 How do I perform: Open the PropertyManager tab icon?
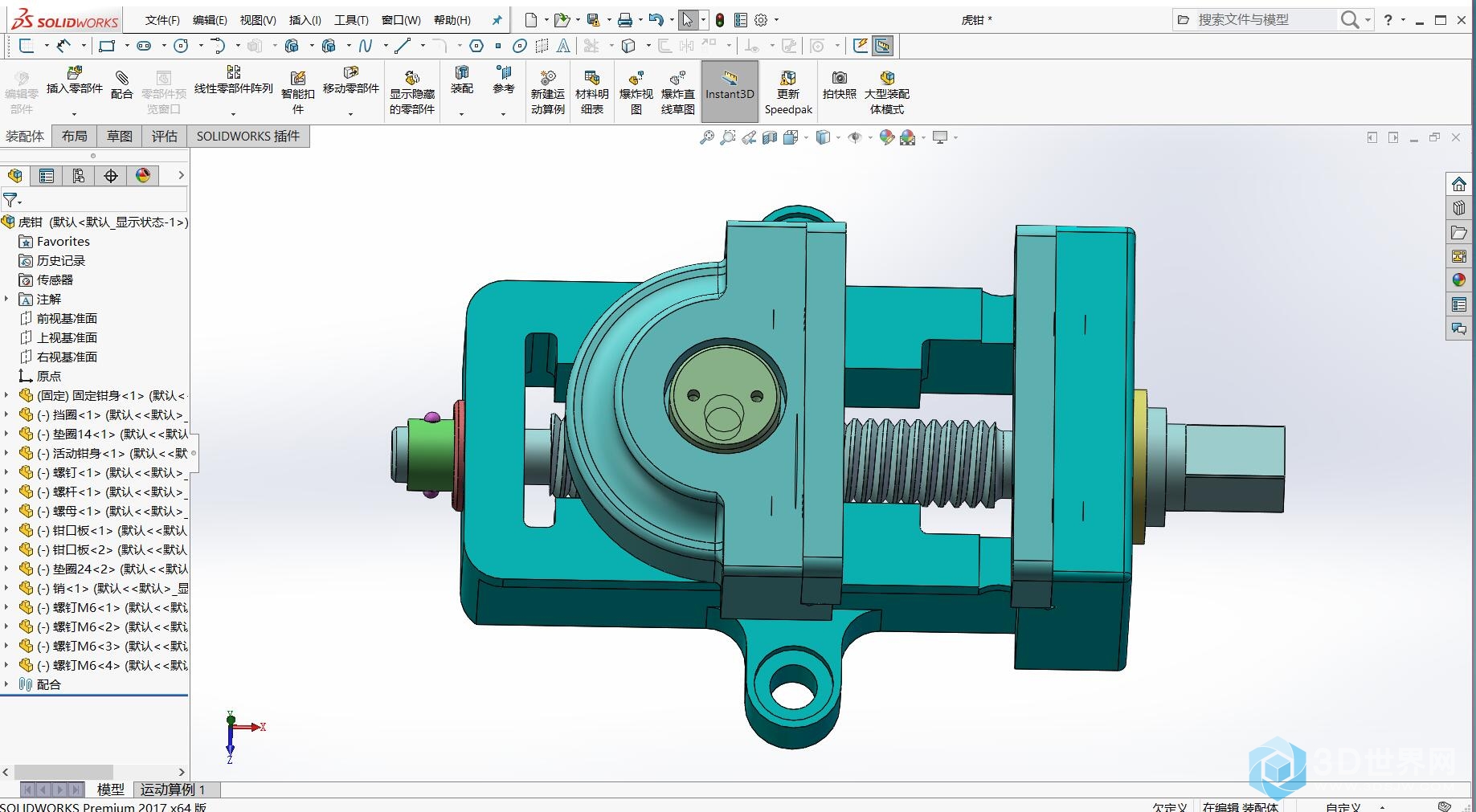pyautogui.click(x=47, y=176)
